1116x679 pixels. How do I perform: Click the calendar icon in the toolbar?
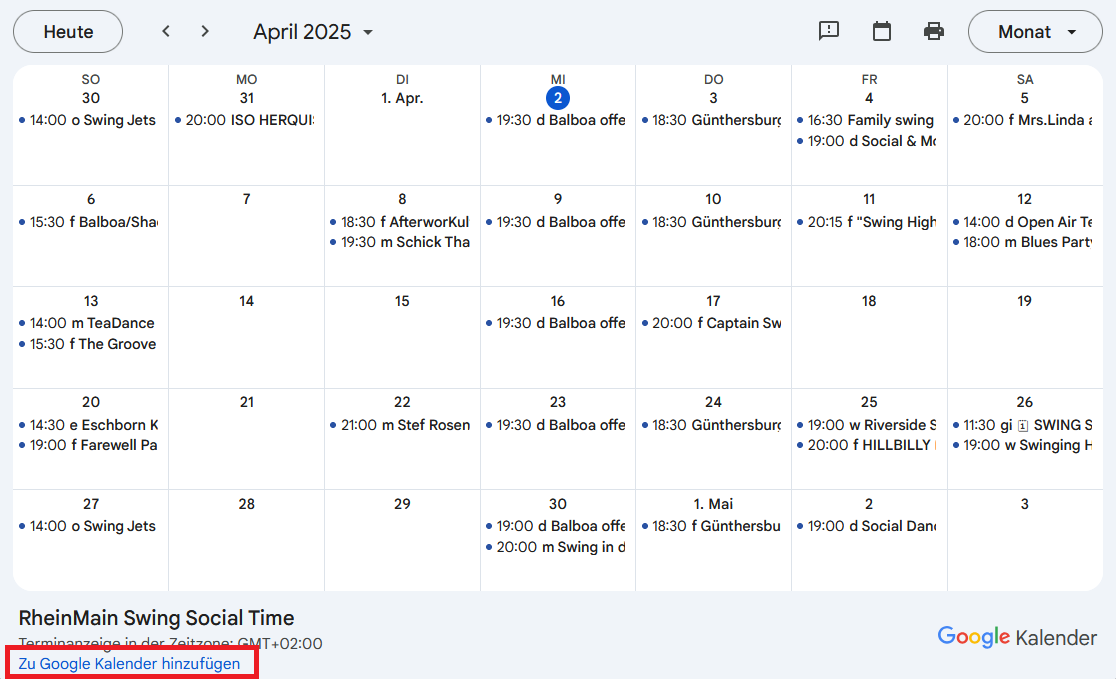click(x=882, y=31)
